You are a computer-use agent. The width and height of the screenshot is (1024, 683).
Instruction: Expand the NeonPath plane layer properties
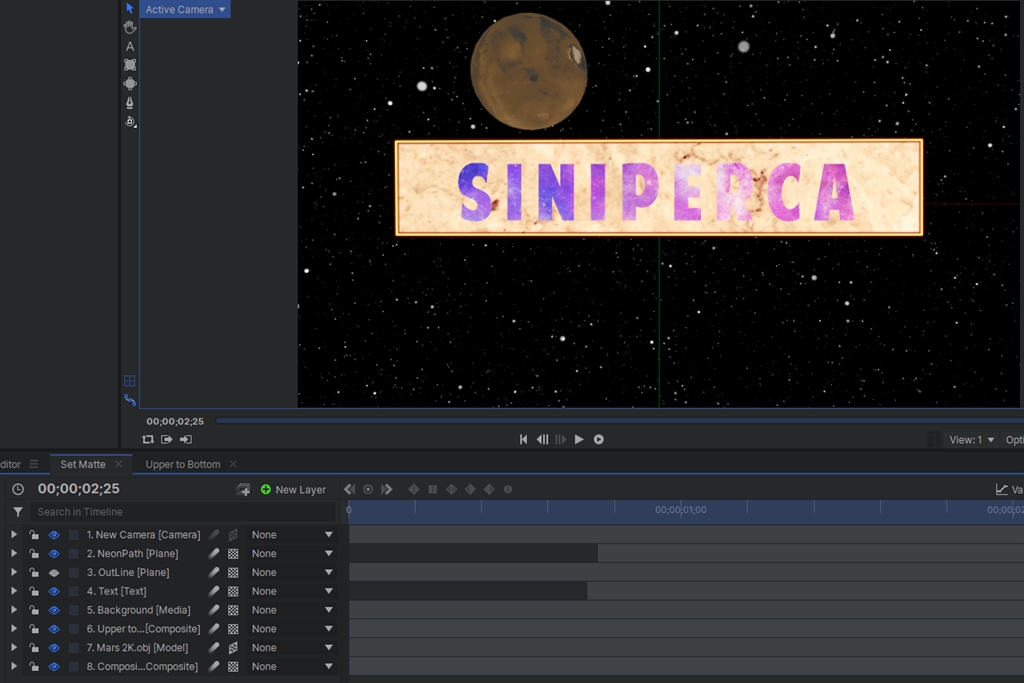click(x=14, y=553)
